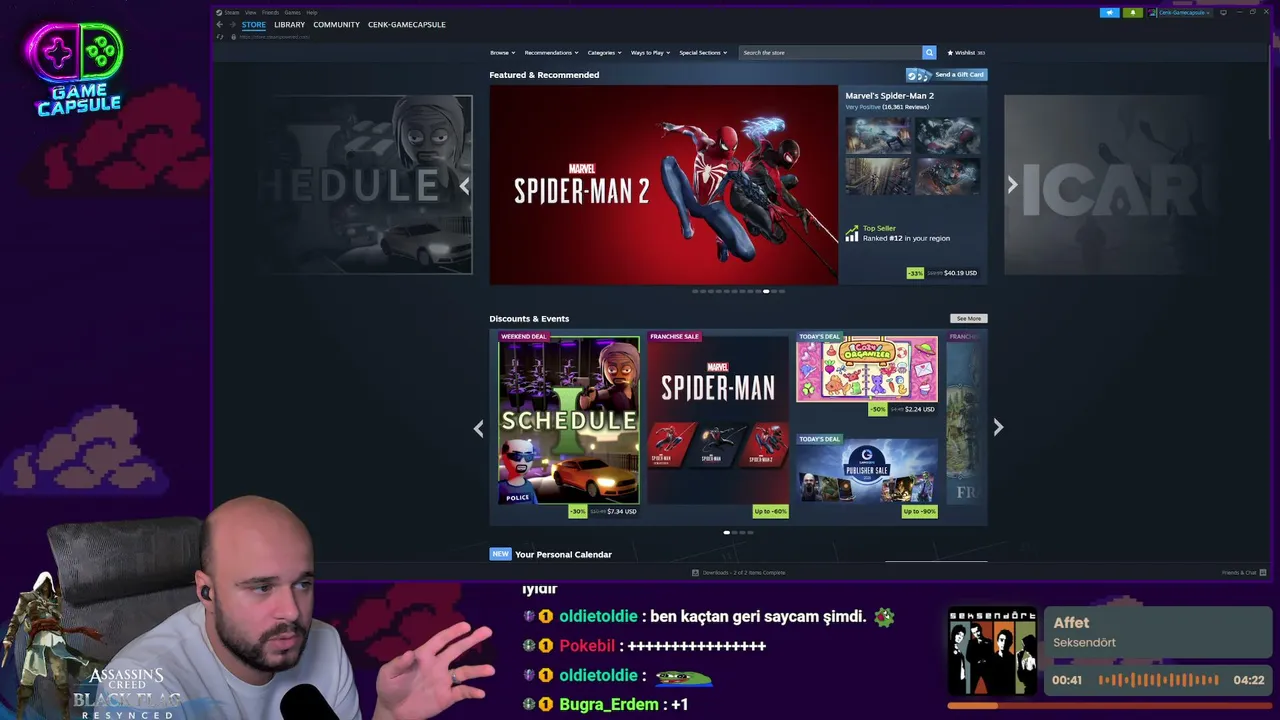Show next Discounts & Events page arrow
The width and height of the screenshot is (1280, 720).
(x=998, y=428)
